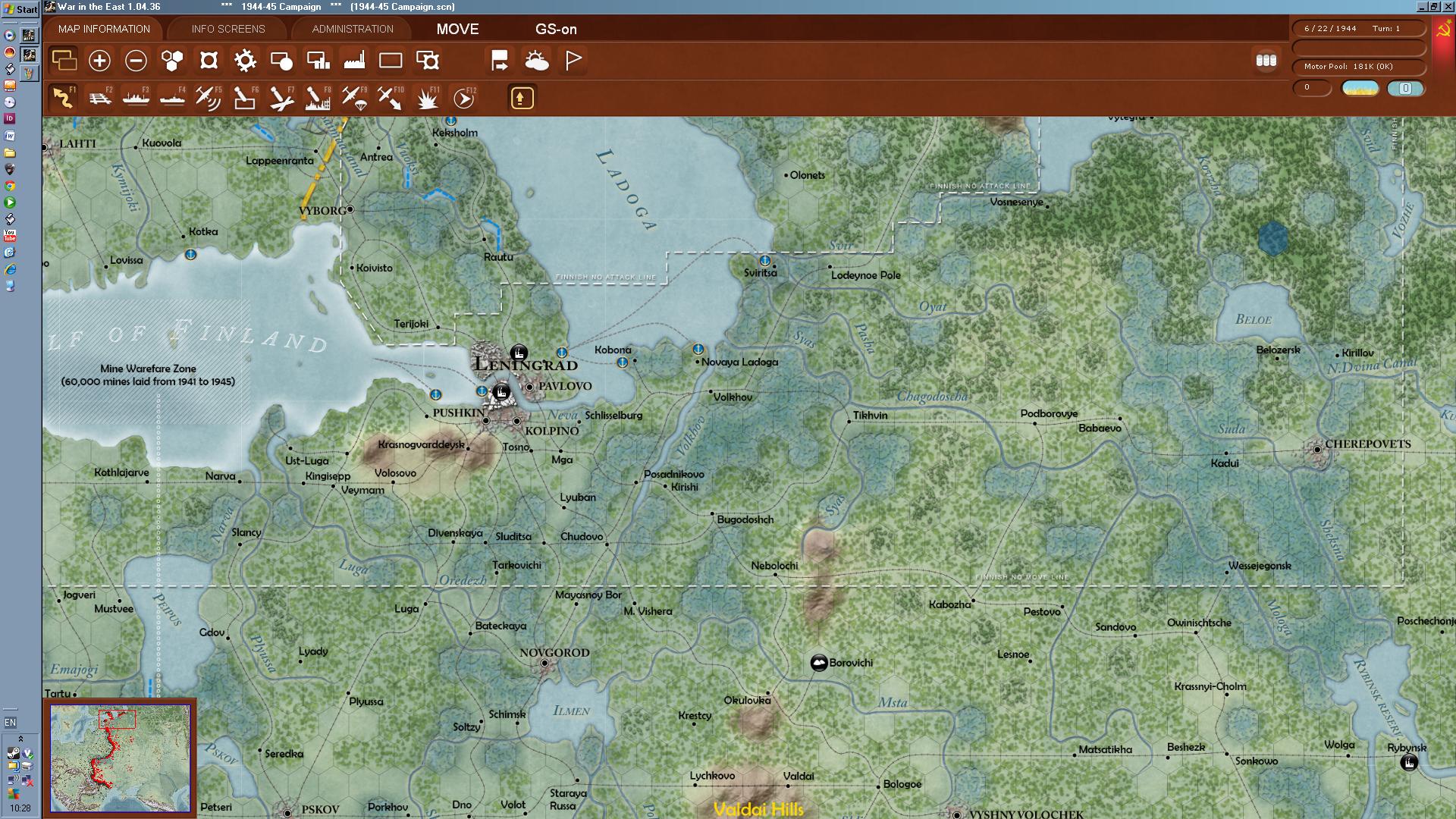Open the ADMINISTRATION tab

(353, 29)
